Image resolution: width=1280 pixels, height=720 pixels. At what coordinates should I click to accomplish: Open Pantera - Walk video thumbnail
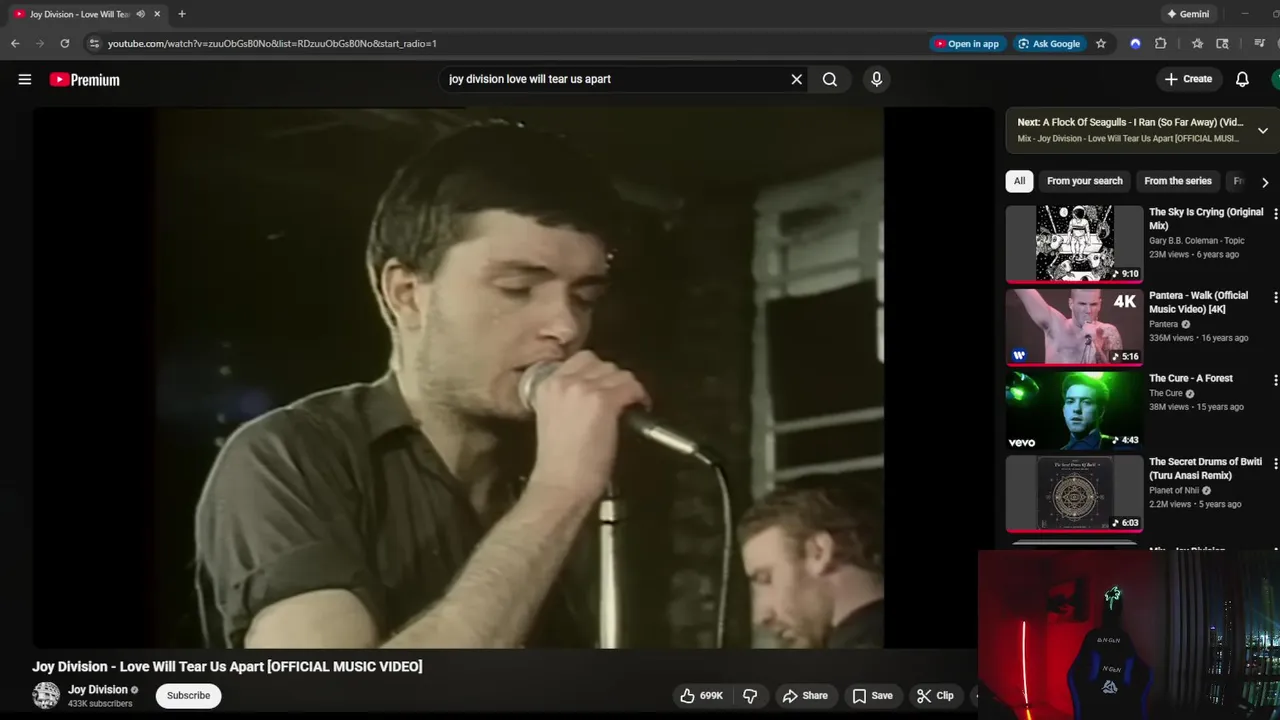(x=1074, y=327)
